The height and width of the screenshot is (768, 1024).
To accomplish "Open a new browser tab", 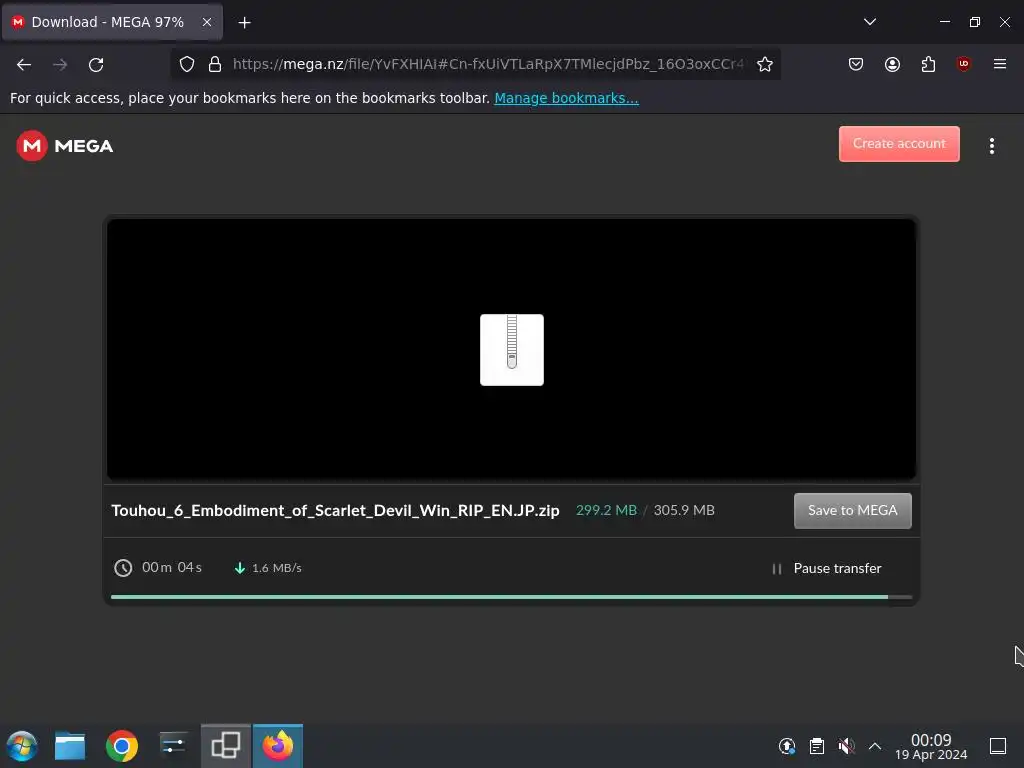I will click(244, 23).
